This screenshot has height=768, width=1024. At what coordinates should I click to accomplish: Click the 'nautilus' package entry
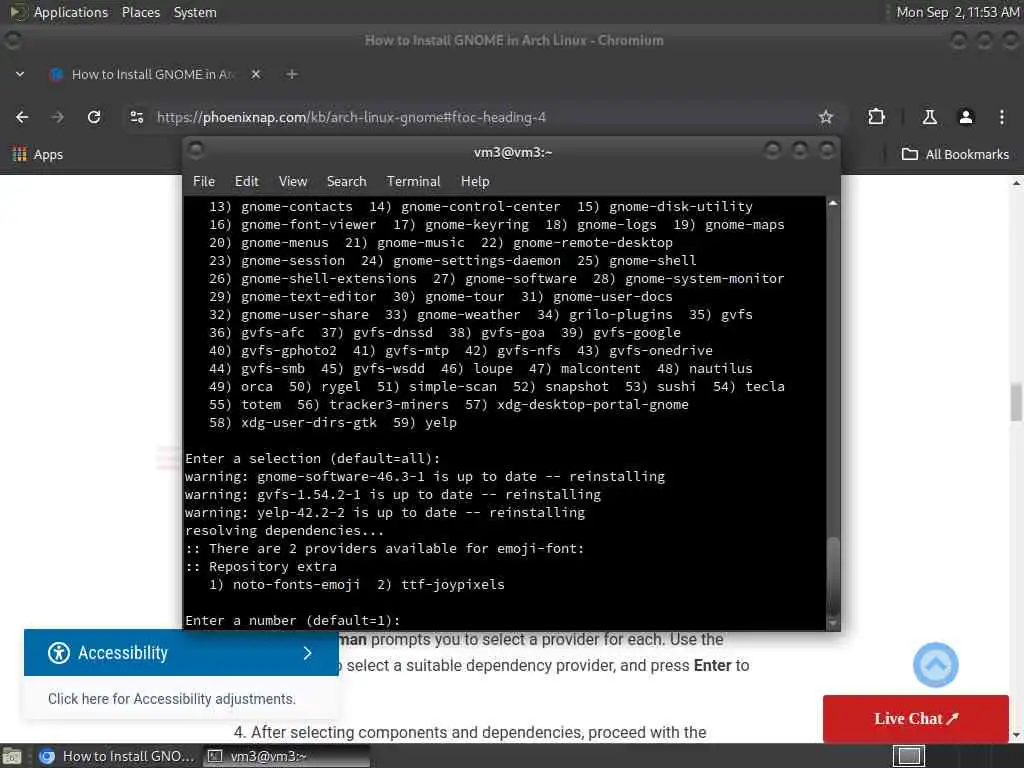(x=720, y=368)
